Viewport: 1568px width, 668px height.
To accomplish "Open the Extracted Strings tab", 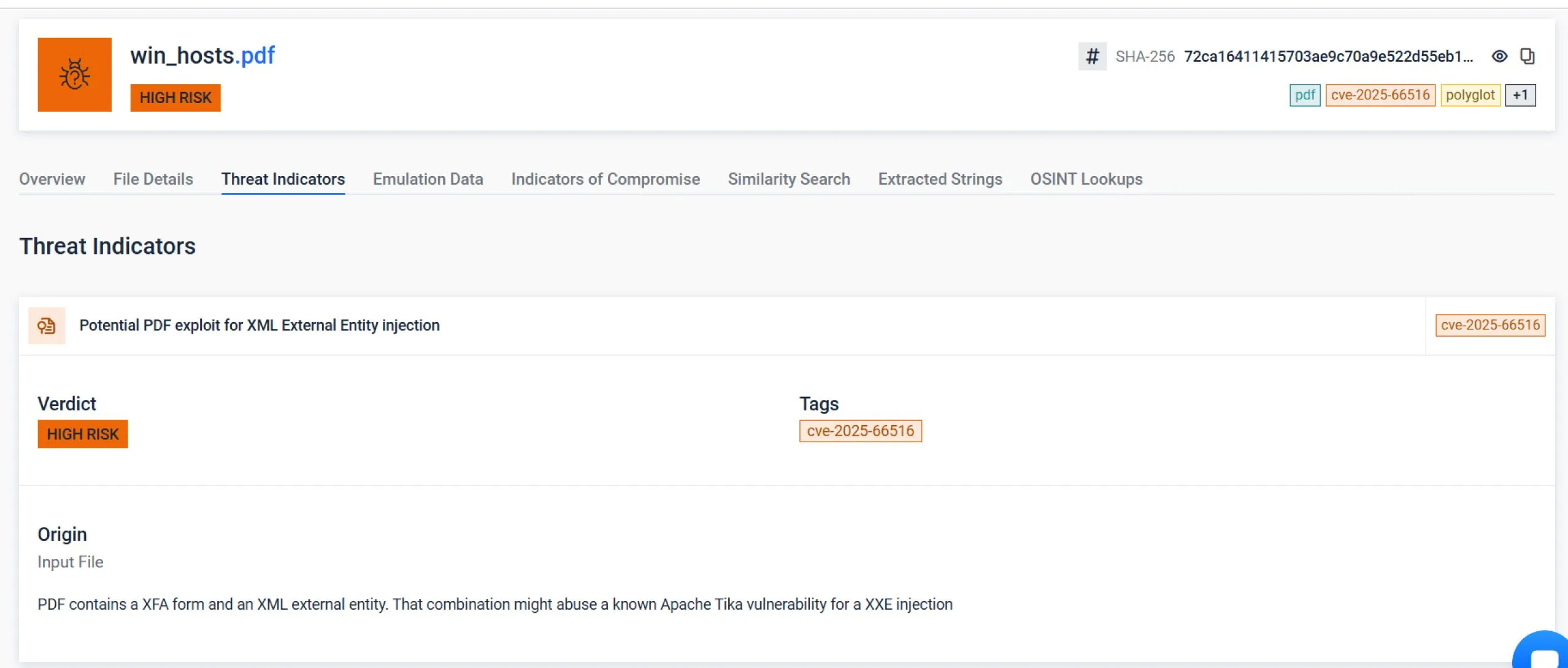I will [x=940, y=179].
